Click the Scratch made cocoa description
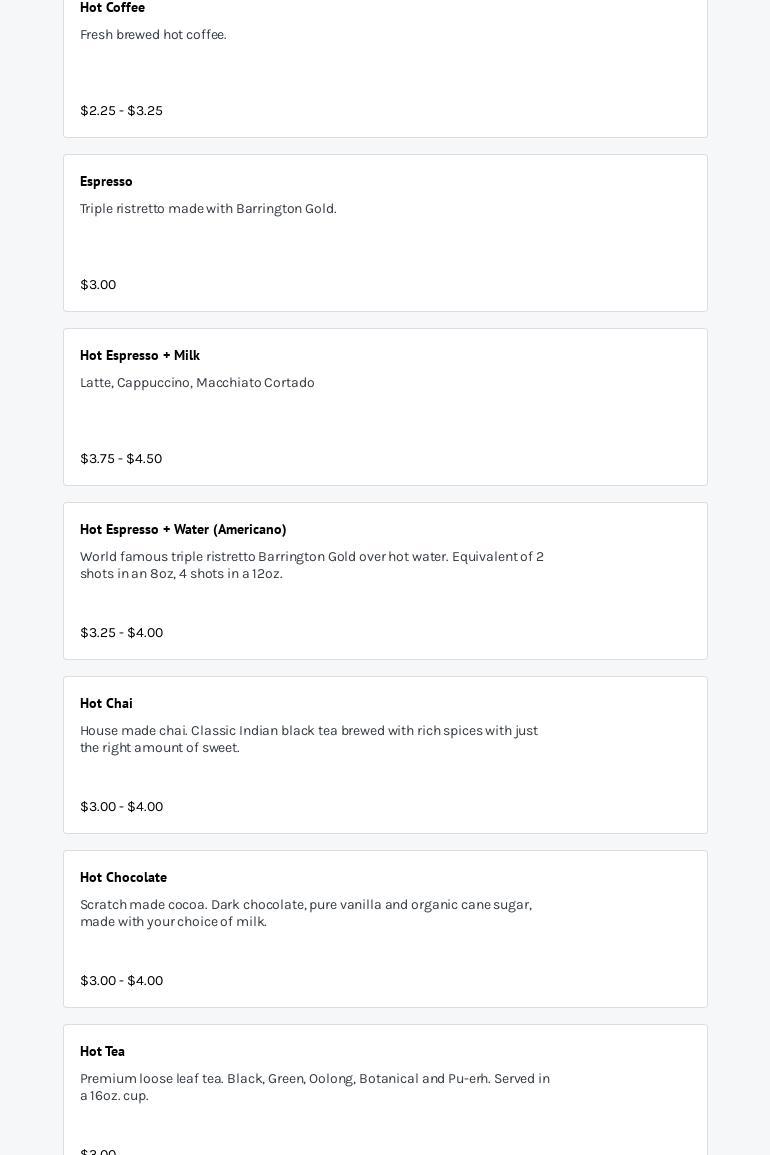 (306, 913)
